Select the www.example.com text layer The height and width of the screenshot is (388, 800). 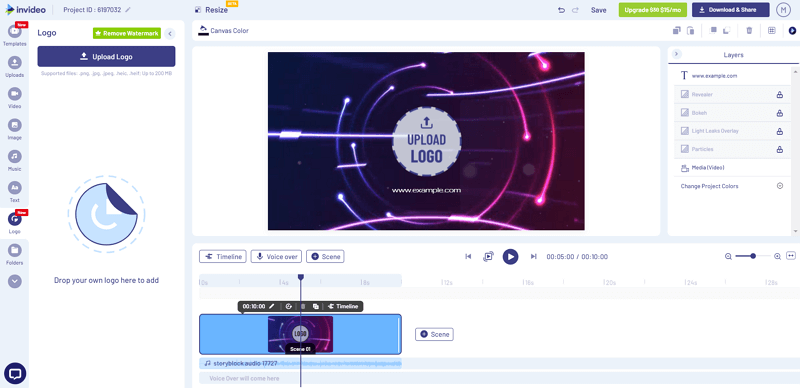pos(733,76)
